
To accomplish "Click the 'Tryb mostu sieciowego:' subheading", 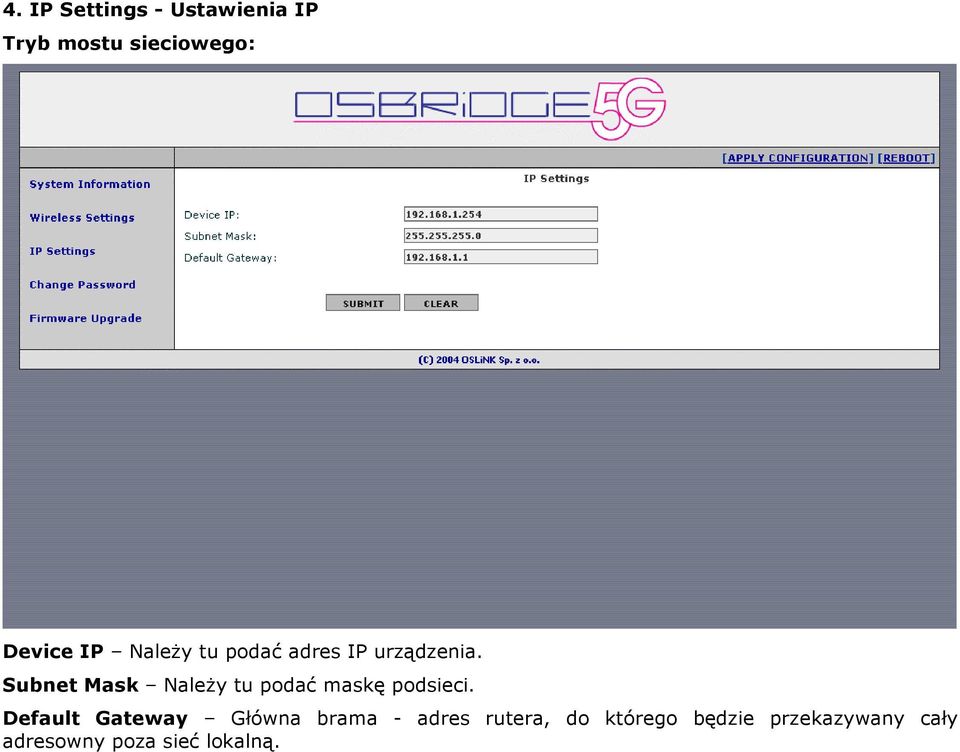I will (x=129, y=43).
